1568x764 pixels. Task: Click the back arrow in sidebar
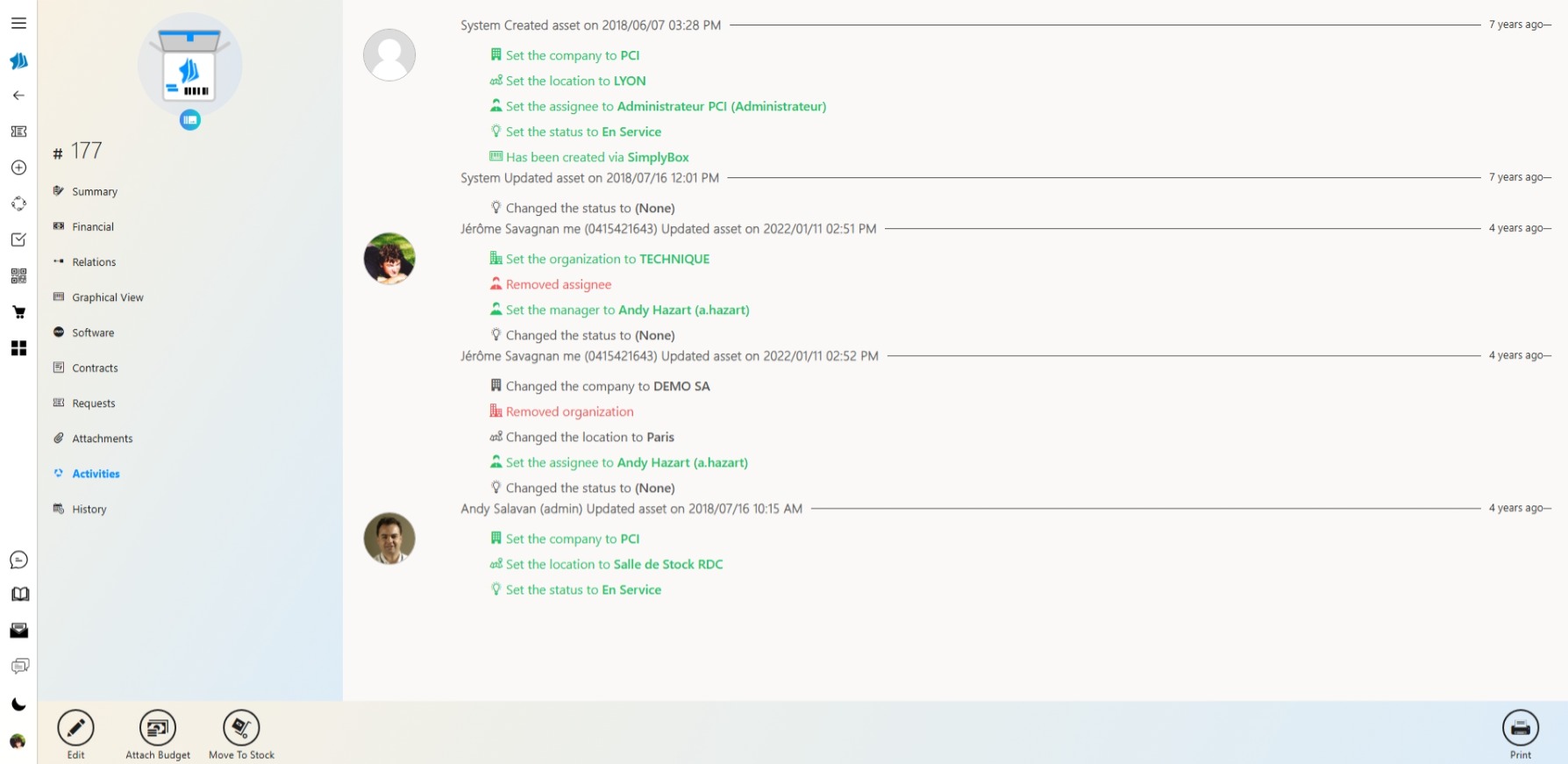(18, 96)
